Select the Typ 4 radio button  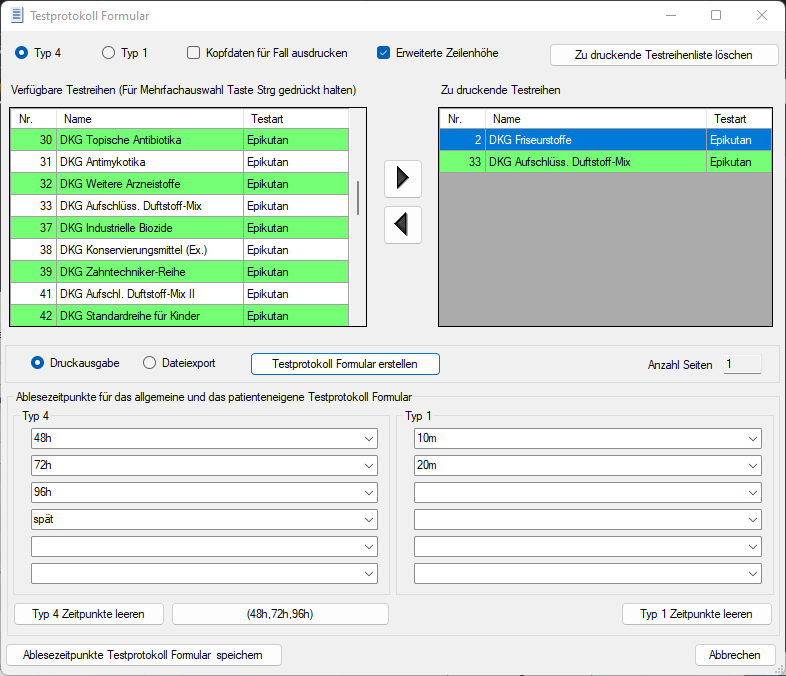coord(23,53)
